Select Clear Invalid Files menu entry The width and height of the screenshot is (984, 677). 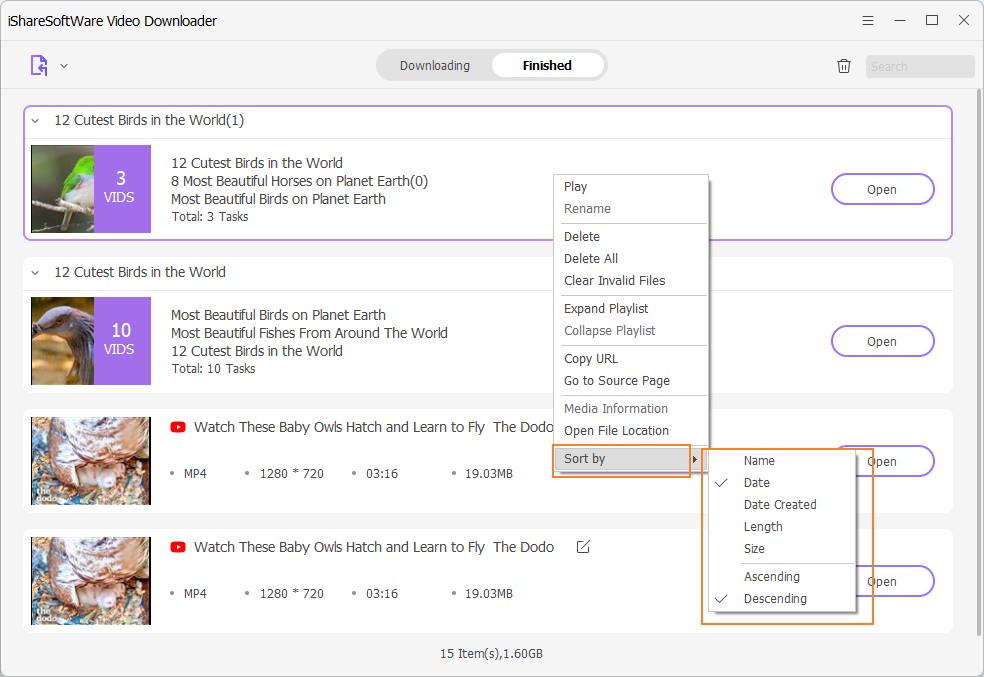[631, 280]
